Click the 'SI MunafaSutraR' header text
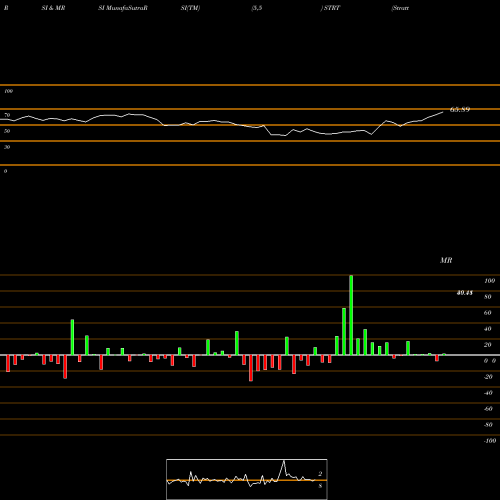The image size is (500, 500). pos(123,8)
